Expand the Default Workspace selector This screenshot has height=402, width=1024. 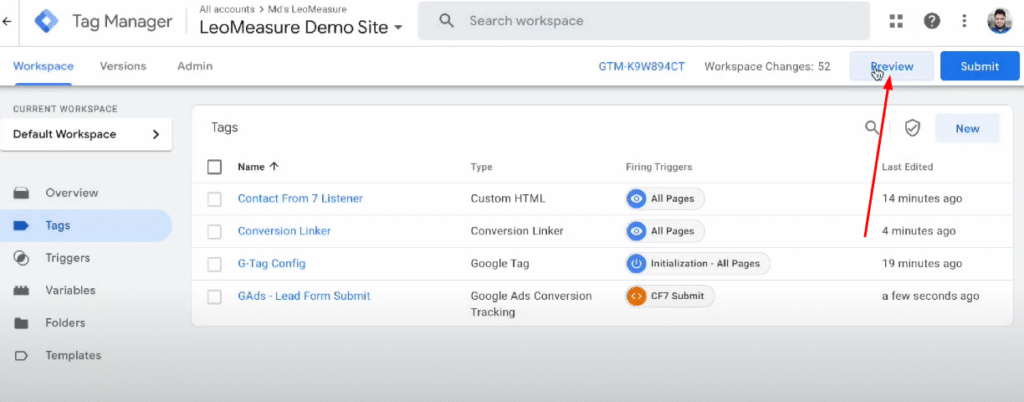tap(86, 134)
